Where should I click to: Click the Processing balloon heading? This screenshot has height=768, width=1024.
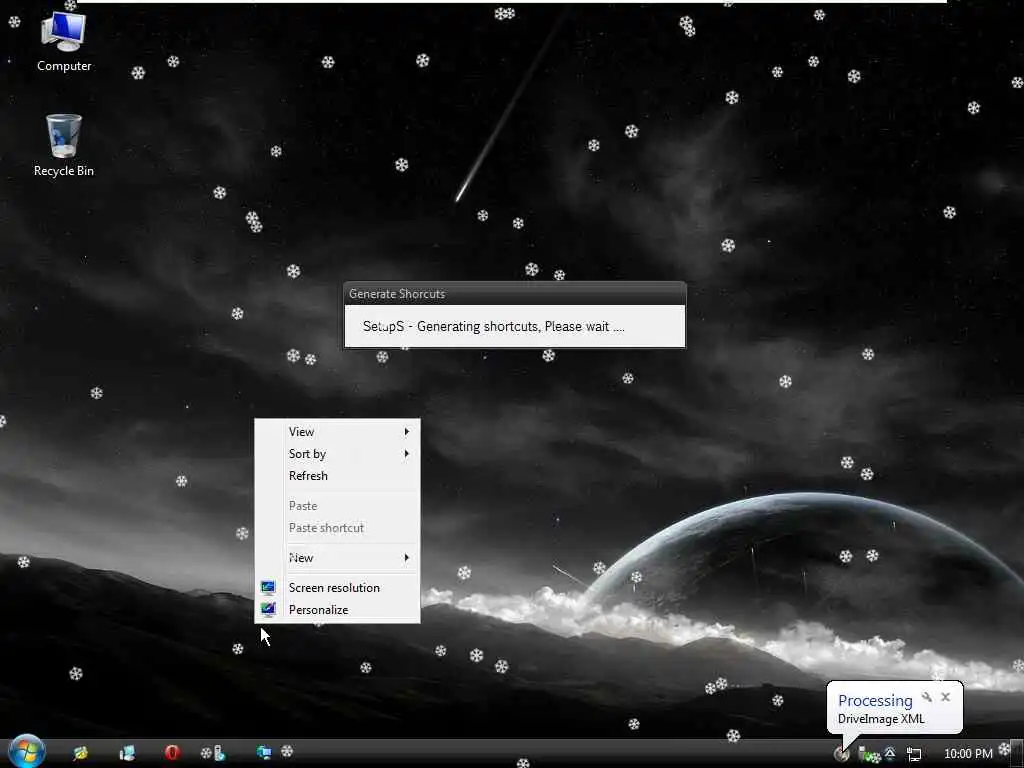tap(875, 701)
